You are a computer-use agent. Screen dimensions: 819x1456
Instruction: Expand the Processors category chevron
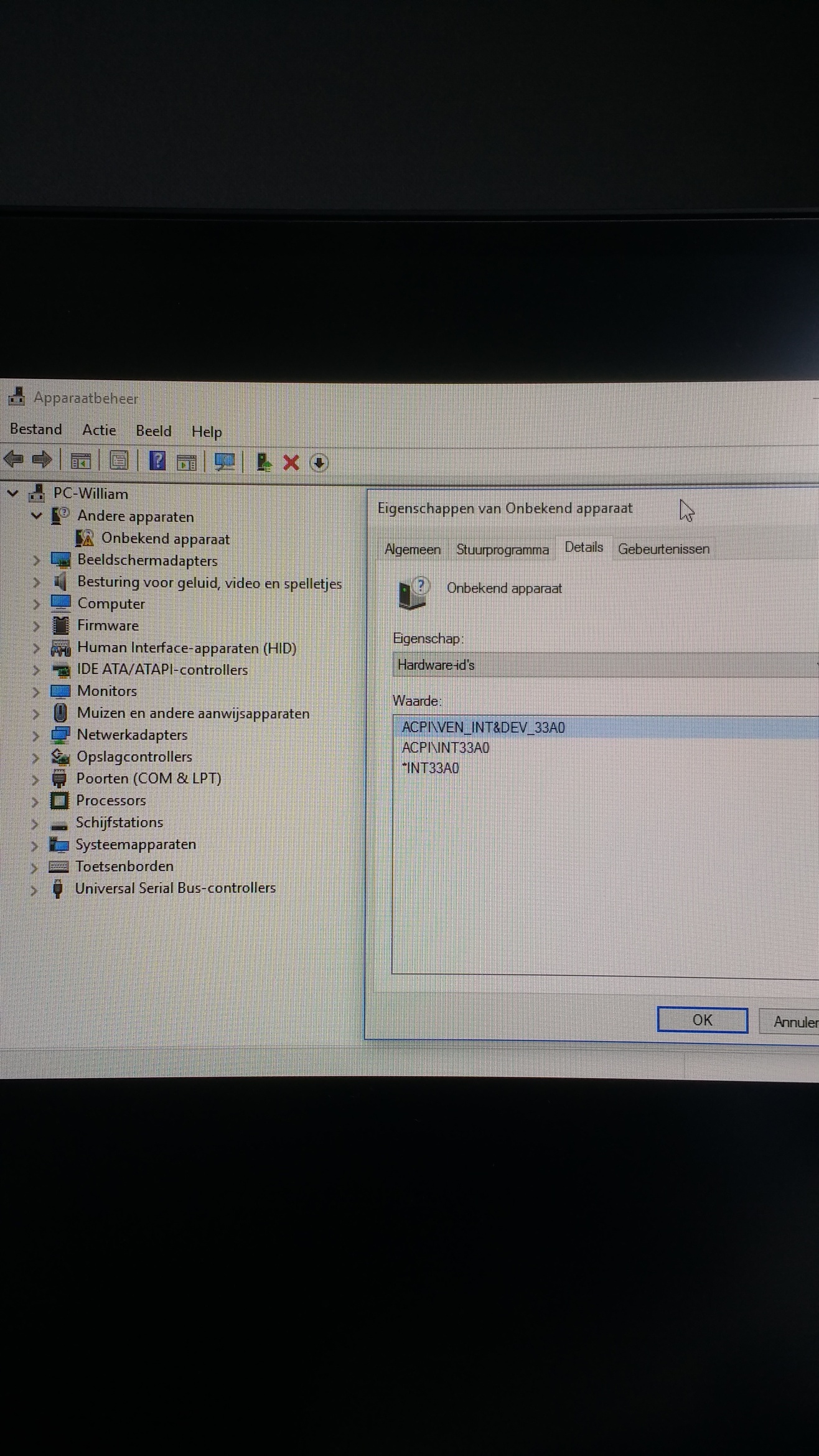35,801
